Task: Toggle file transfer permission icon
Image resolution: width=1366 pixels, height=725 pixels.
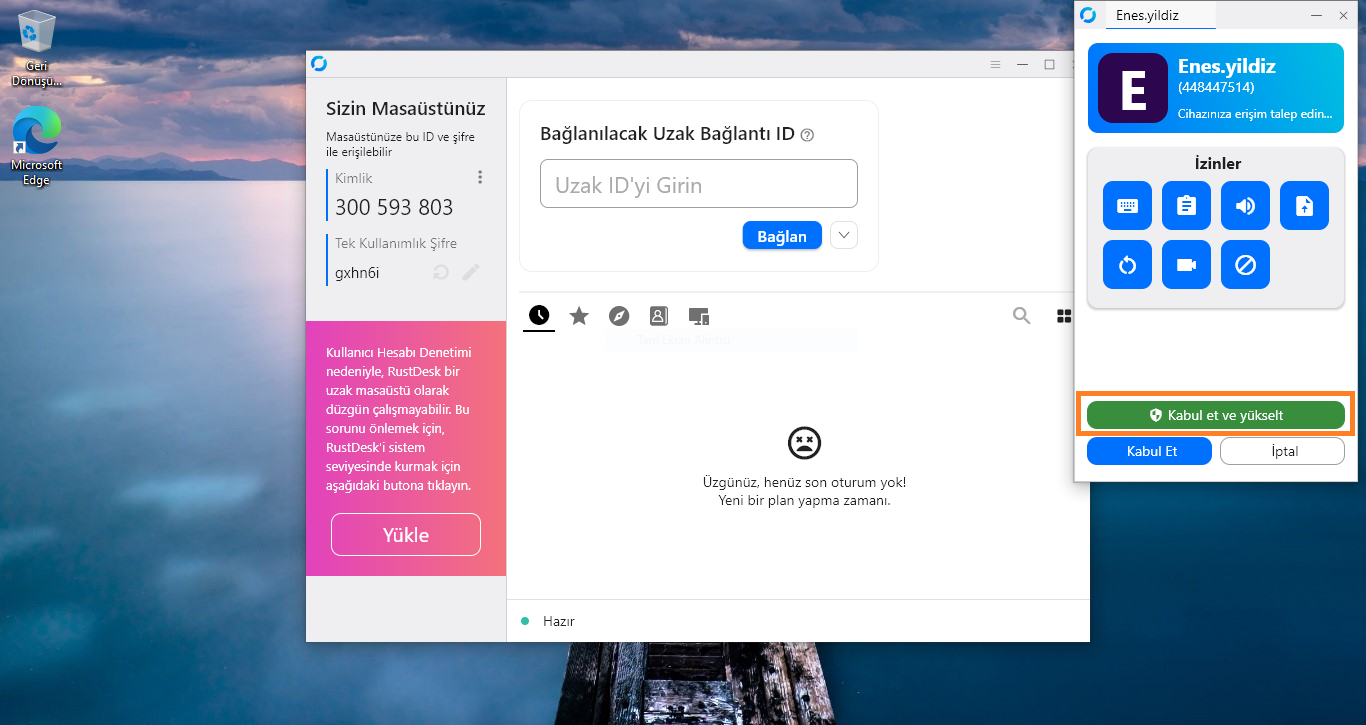Action: (x=1304, y=206)
